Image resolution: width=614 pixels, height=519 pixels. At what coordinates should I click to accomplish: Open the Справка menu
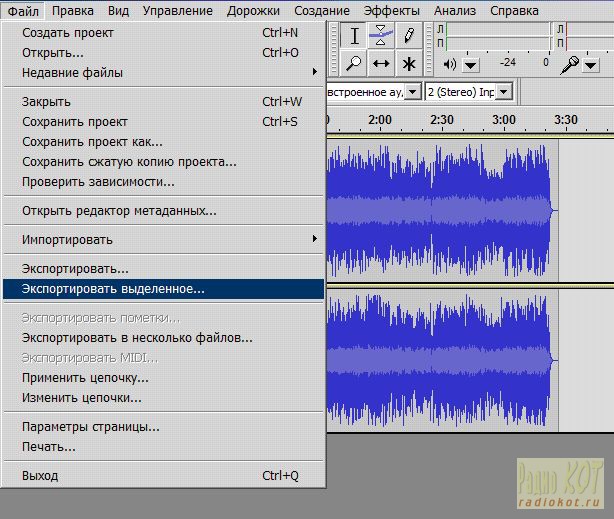click(514, 11)
